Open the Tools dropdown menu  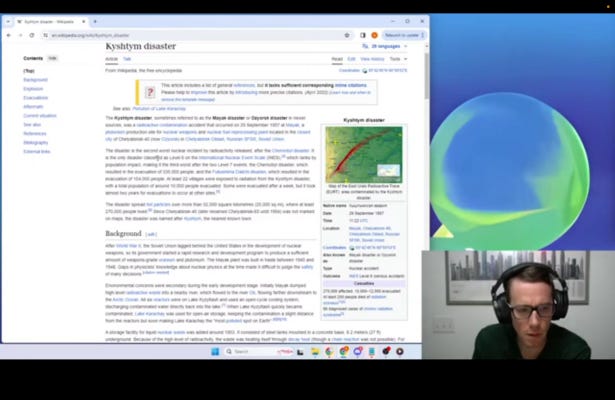coord(398,59)
